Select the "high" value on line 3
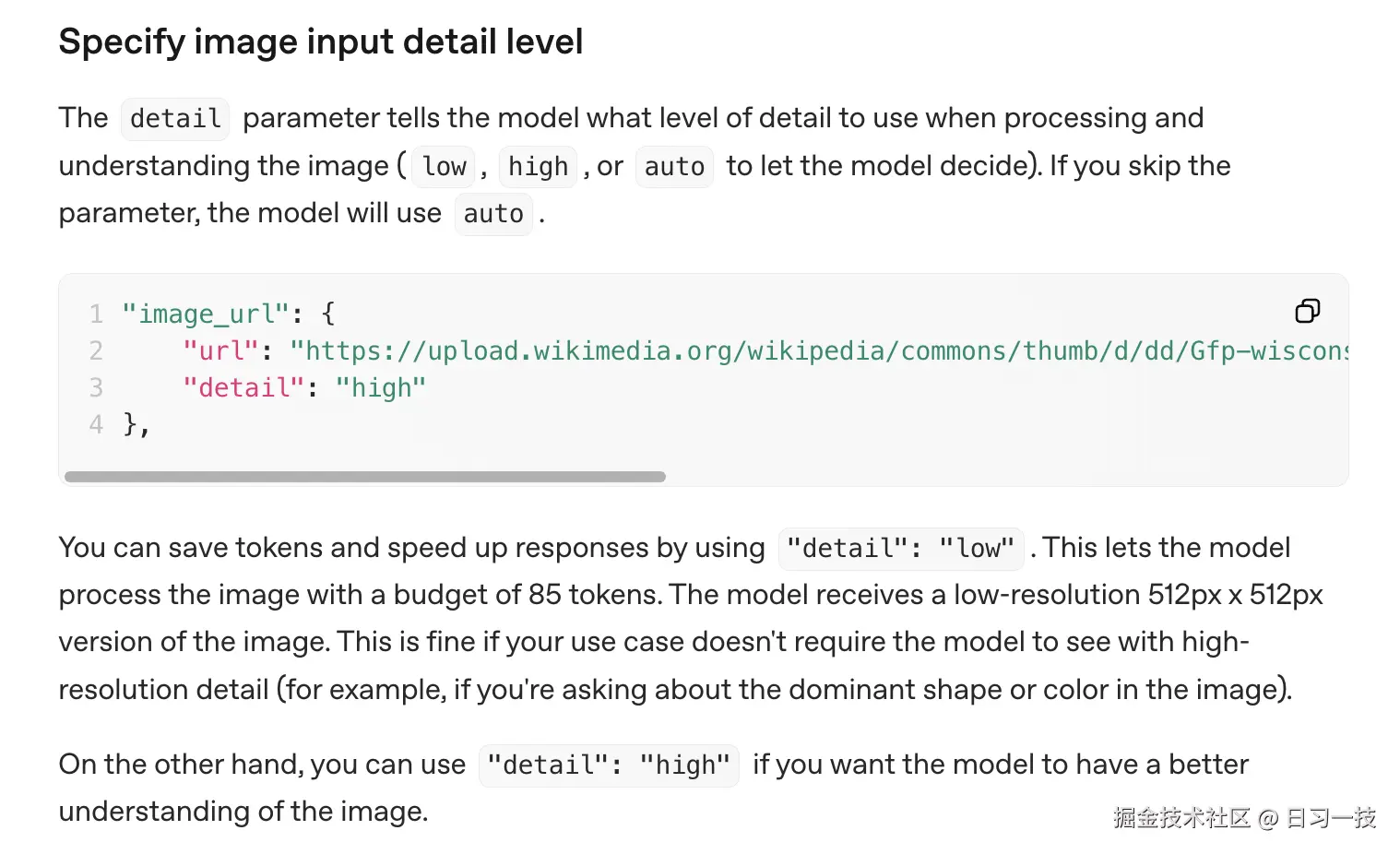Viewport: 1400px width, 854px height. tap(381, 387)
